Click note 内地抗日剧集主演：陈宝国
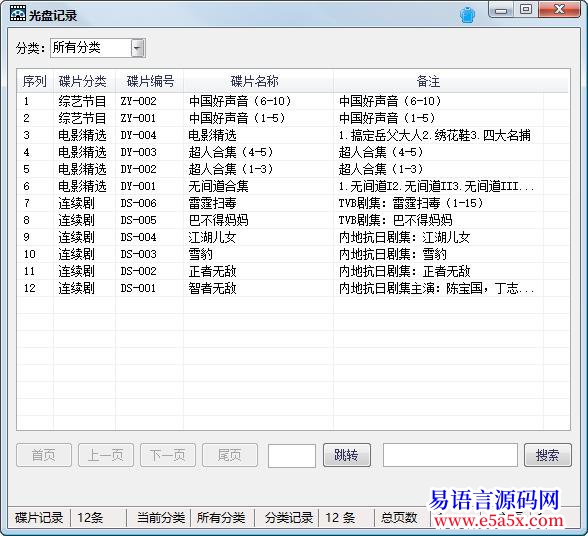The width and height of the screenshot is (588, 536). 436,288
